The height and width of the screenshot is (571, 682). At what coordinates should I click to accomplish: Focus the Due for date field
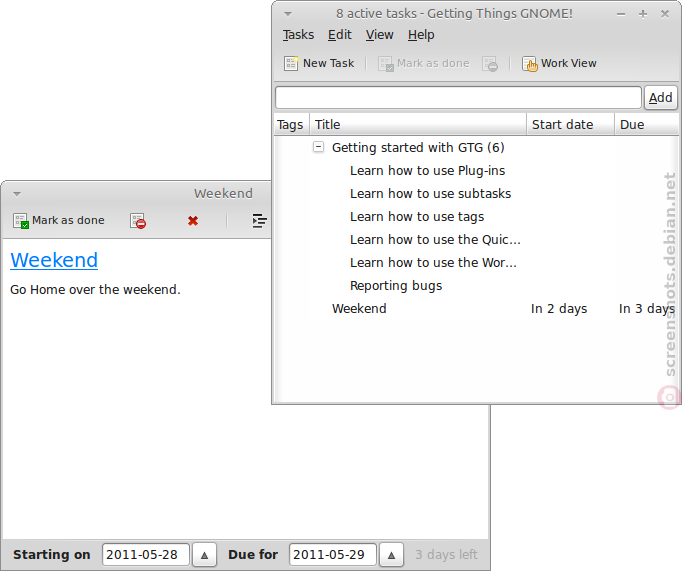(x=333, y=554)
